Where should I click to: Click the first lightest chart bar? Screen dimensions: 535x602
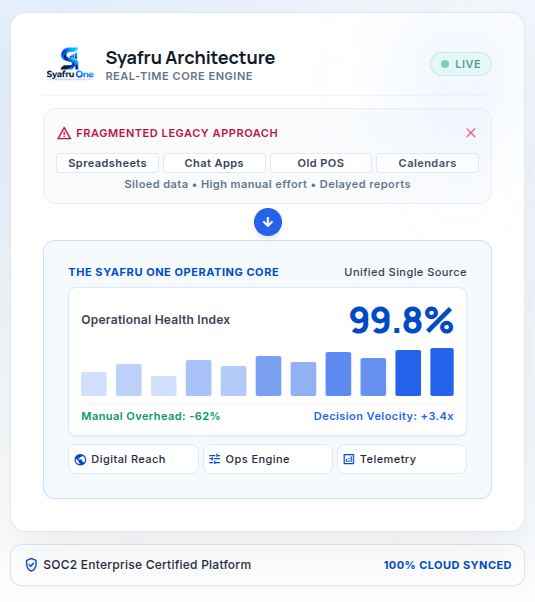(x=94, y=384)
